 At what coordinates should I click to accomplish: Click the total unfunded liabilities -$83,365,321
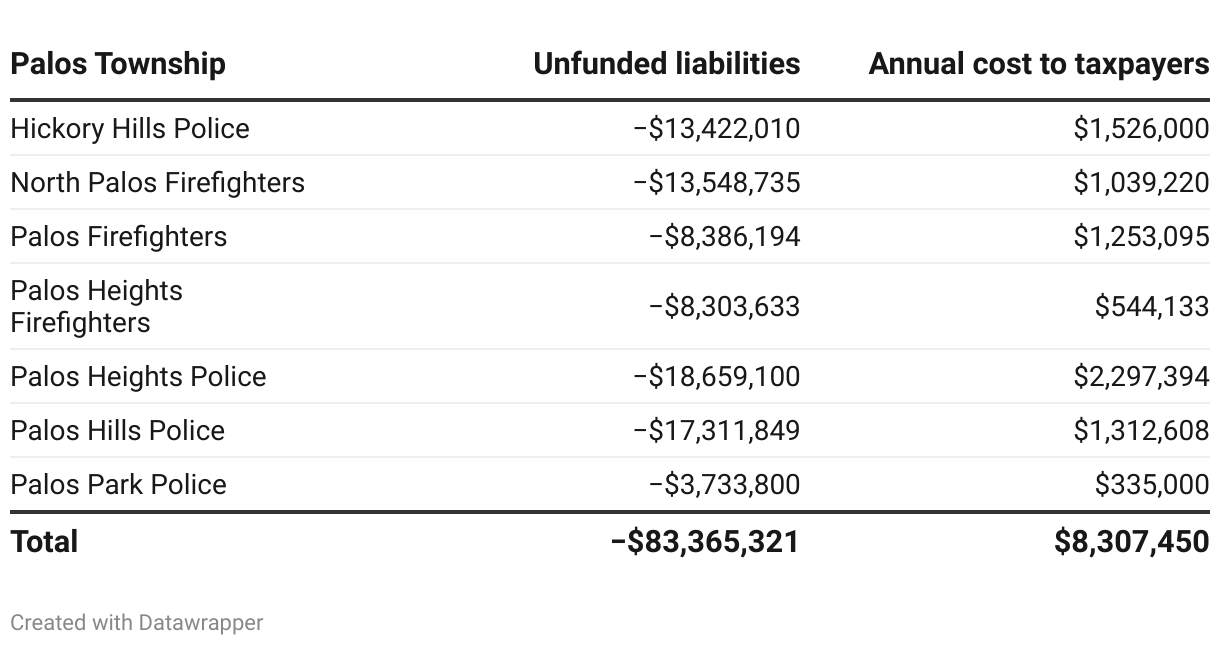click(x=705, y=541)
